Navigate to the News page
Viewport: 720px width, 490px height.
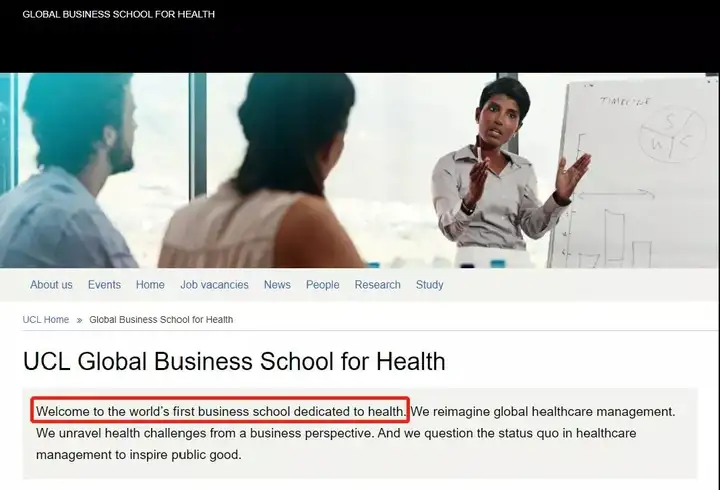(x=277, y=285)
